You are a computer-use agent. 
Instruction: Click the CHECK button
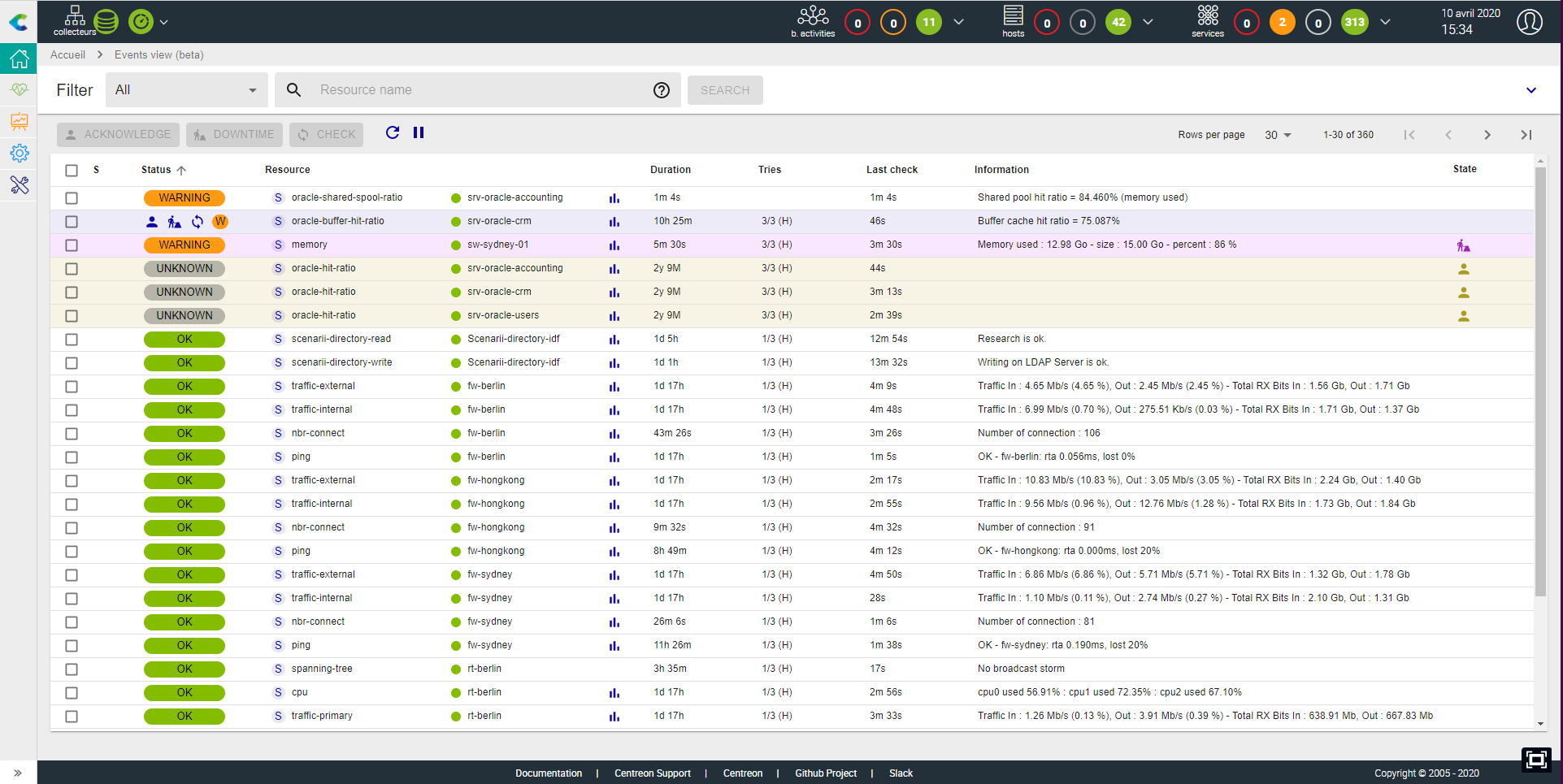point(327,135)
